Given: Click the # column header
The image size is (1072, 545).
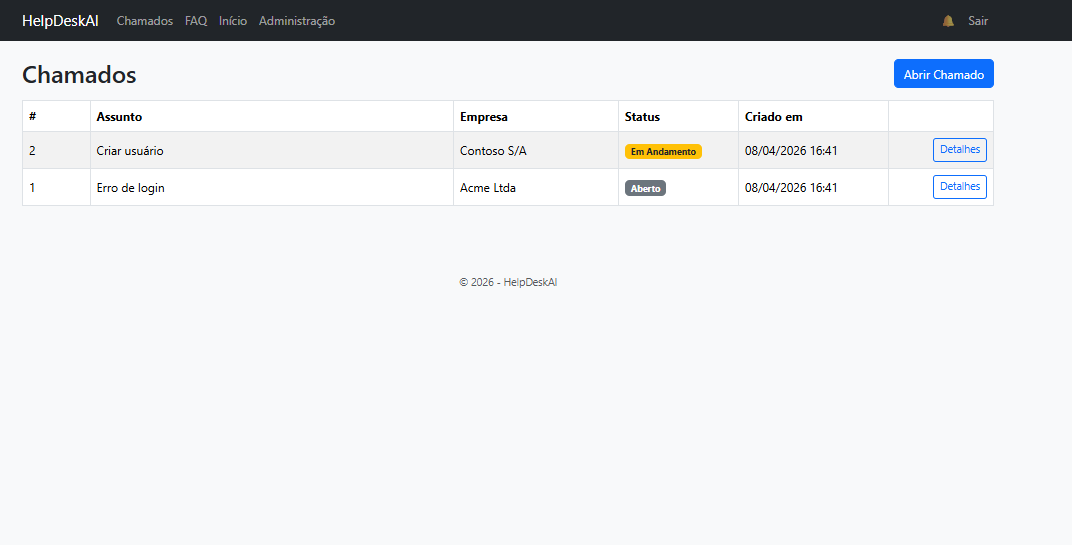Looking at the screenshot, I should point(56,116).
